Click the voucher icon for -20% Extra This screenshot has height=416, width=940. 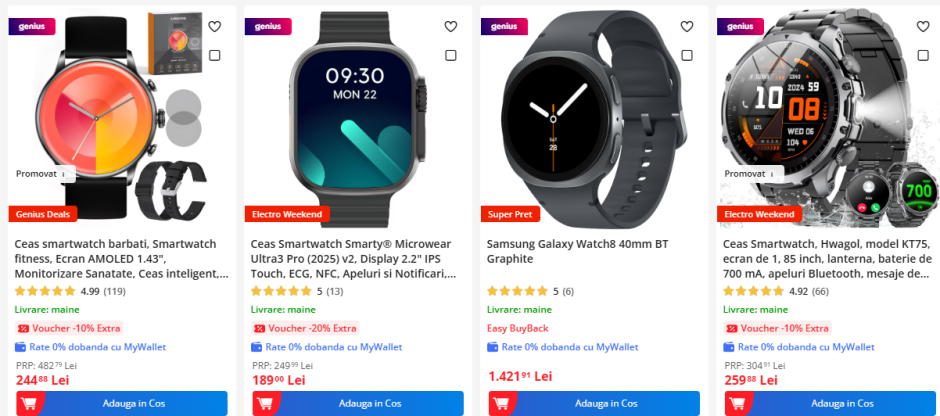point(260,328)
